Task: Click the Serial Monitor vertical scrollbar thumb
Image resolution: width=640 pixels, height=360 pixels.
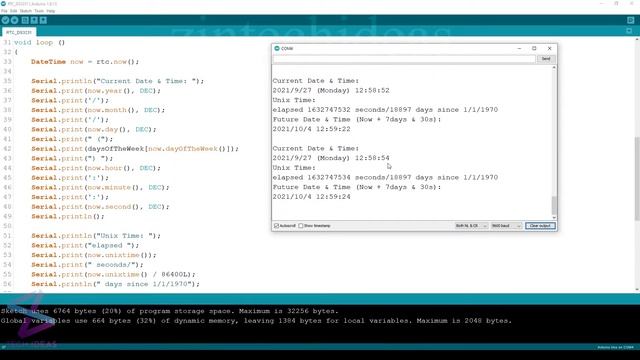Action: click(x=554, y=205)
